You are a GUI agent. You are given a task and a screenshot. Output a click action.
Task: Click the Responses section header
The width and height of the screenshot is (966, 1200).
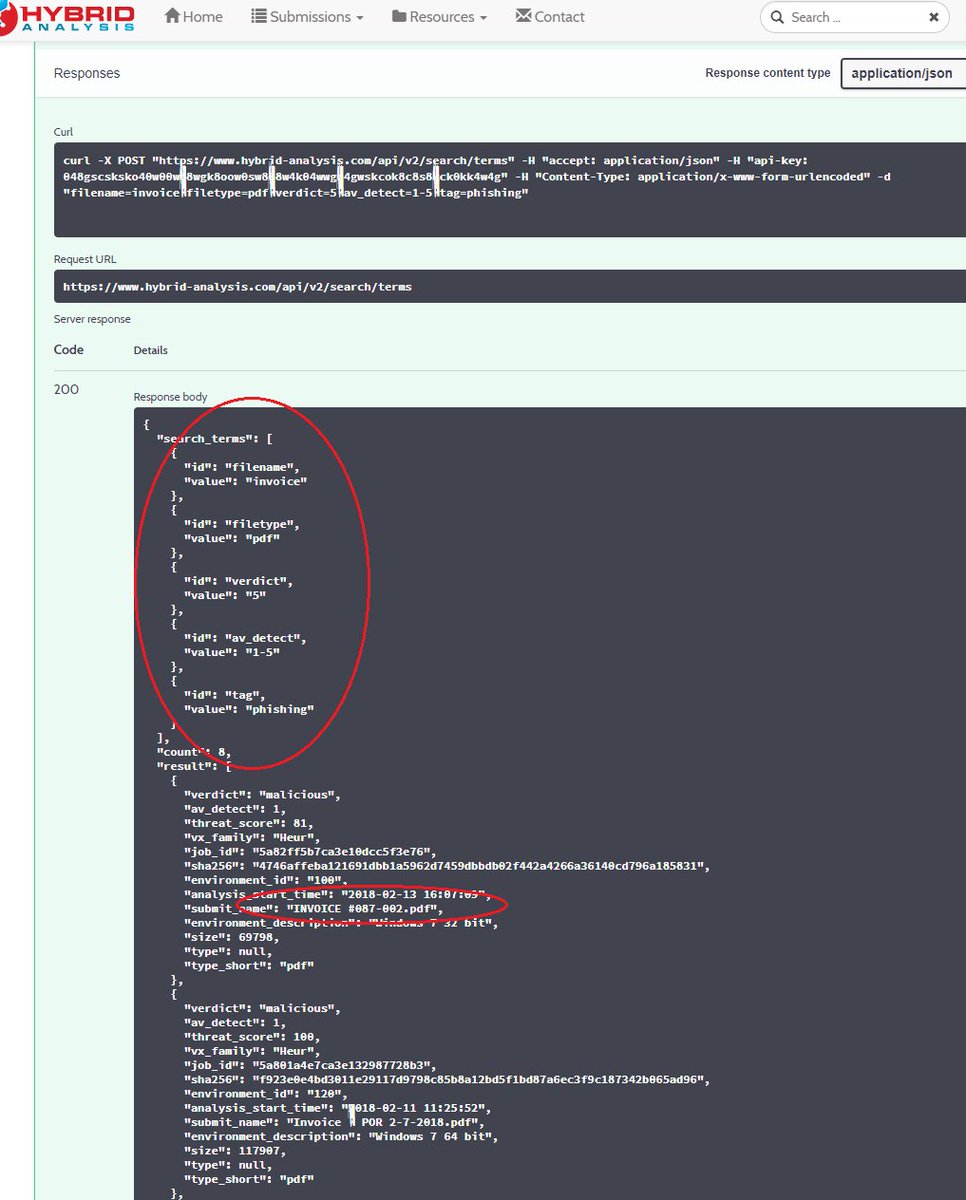87,73
